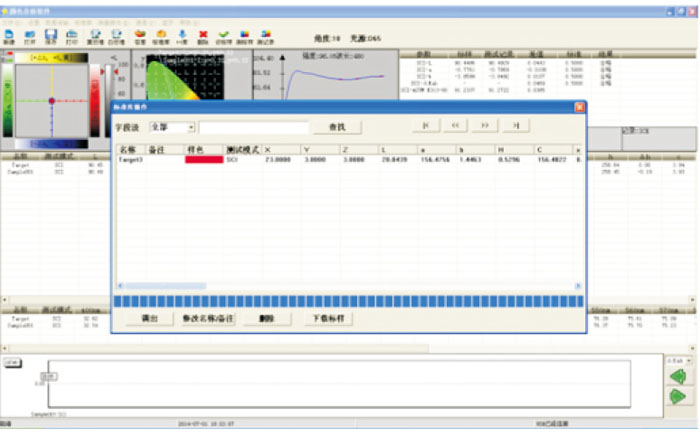Click the 调出 button in dialog
The width and height of the screenshot is (700, 438).
[x=150, y=318]
